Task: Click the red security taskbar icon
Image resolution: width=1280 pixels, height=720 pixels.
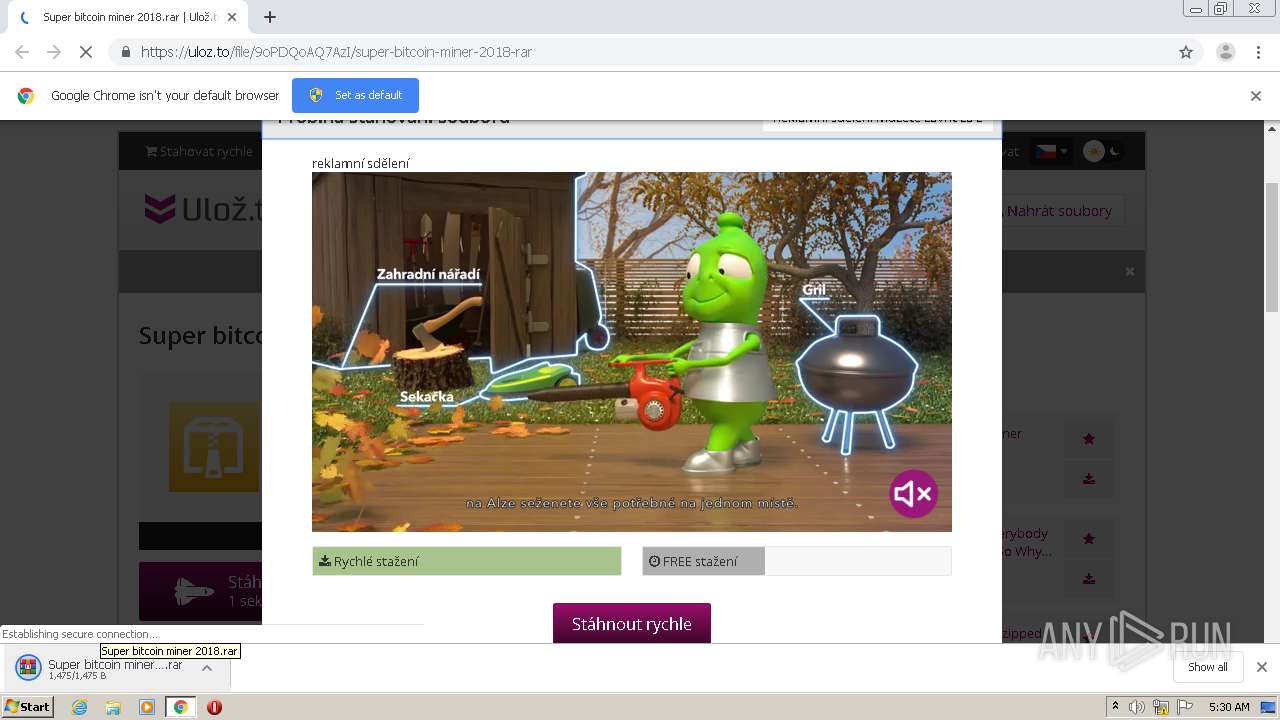Action: [214, 707]
